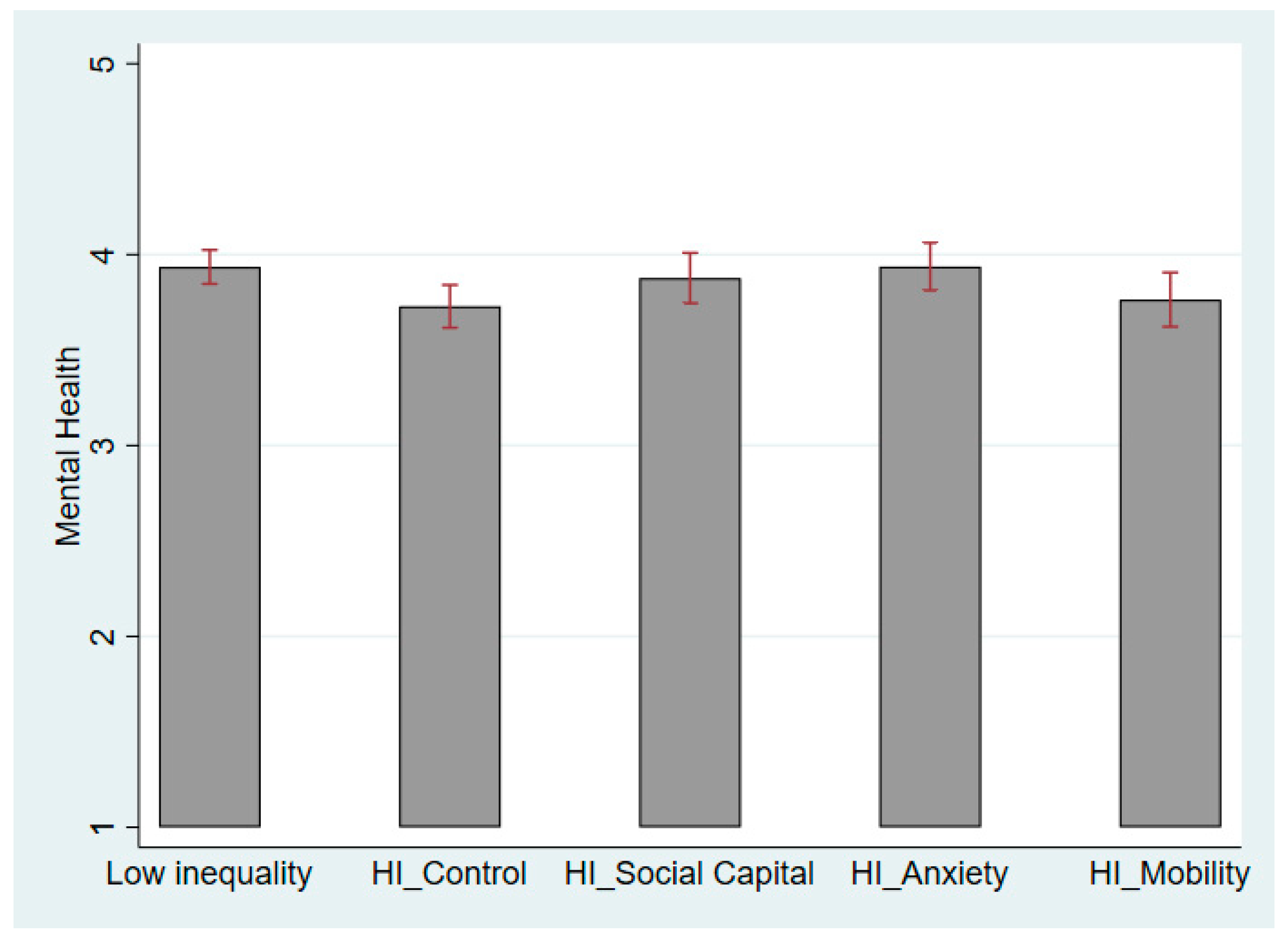Screen dimensions: 1288x944
Task: Click the Low inequality red error bar
Action: pyautogui.click(x=210, y=267)
